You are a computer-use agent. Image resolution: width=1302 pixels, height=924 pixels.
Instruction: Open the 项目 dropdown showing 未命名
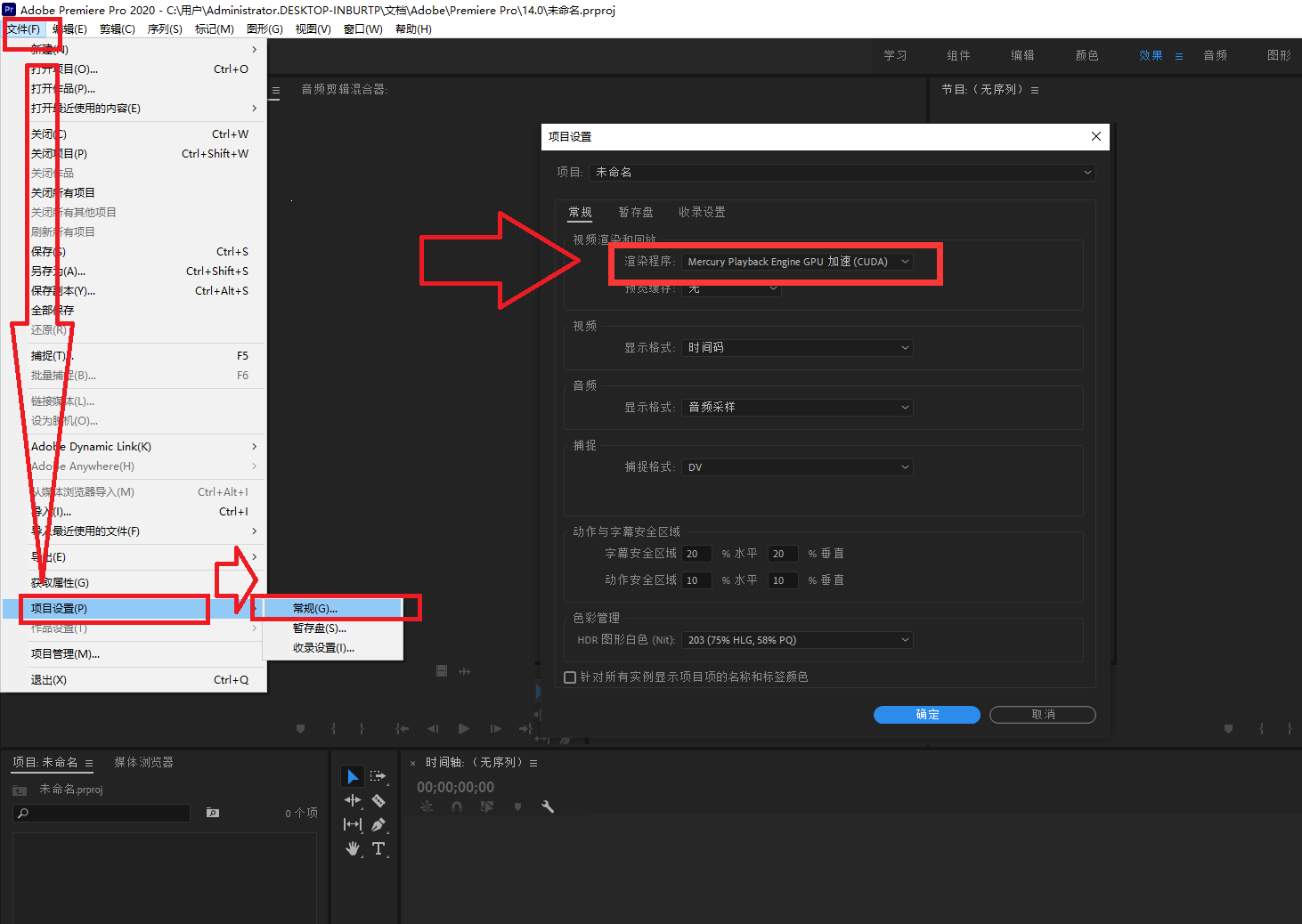click(x=842, y=173)
